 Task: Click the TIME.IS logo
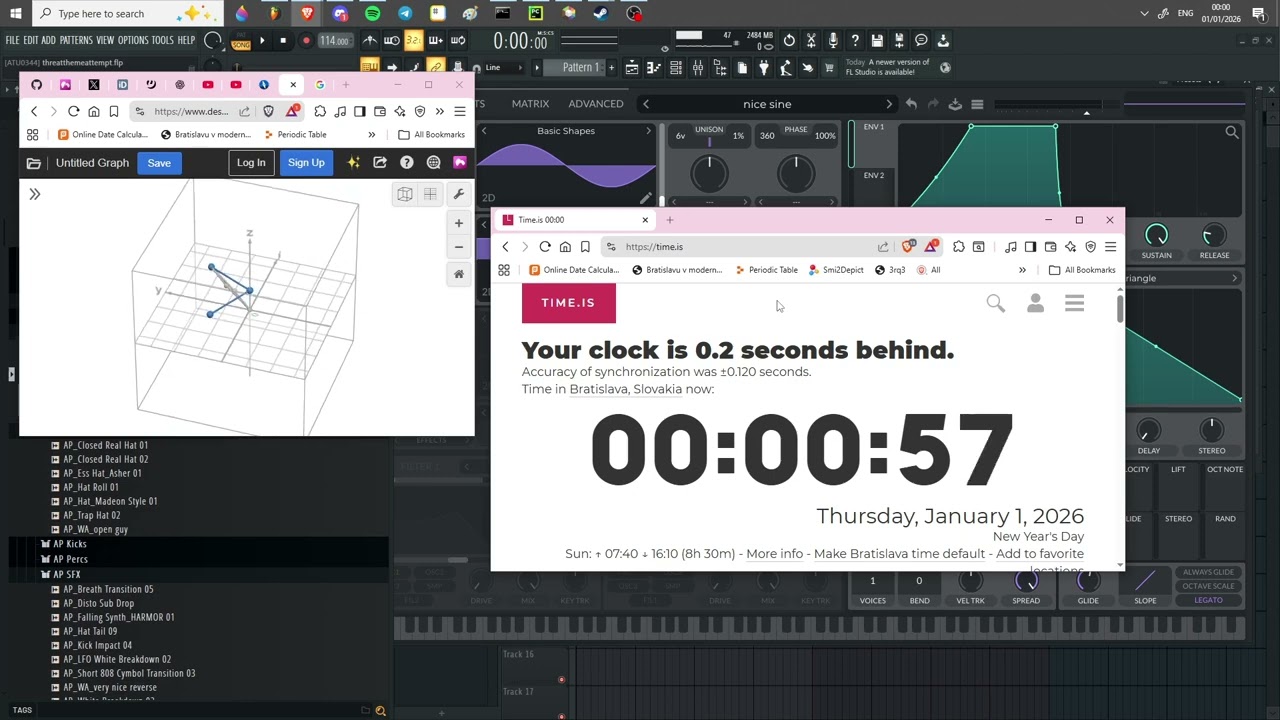coord(568,303)
